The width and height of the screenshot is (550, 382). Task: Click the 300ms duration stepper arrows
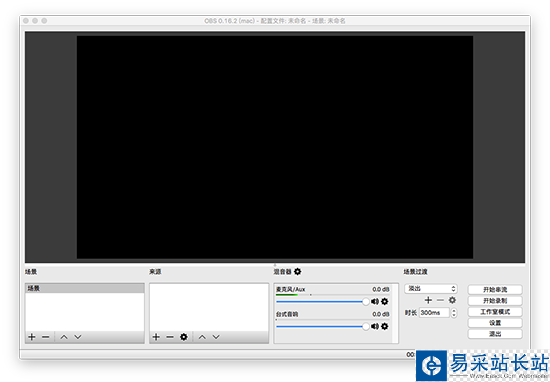454,313
